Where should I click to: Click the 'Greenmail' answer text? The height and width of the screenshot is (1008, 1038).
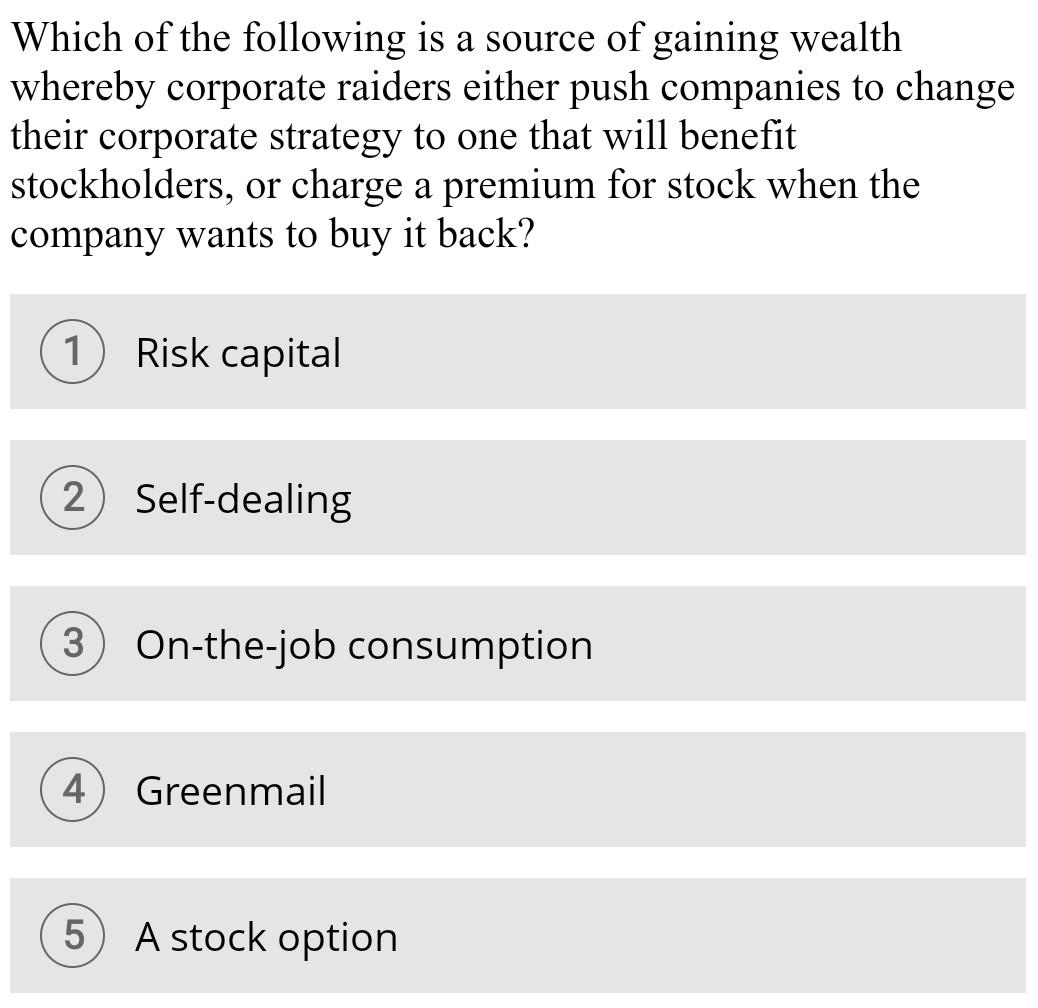coord(231,790)
